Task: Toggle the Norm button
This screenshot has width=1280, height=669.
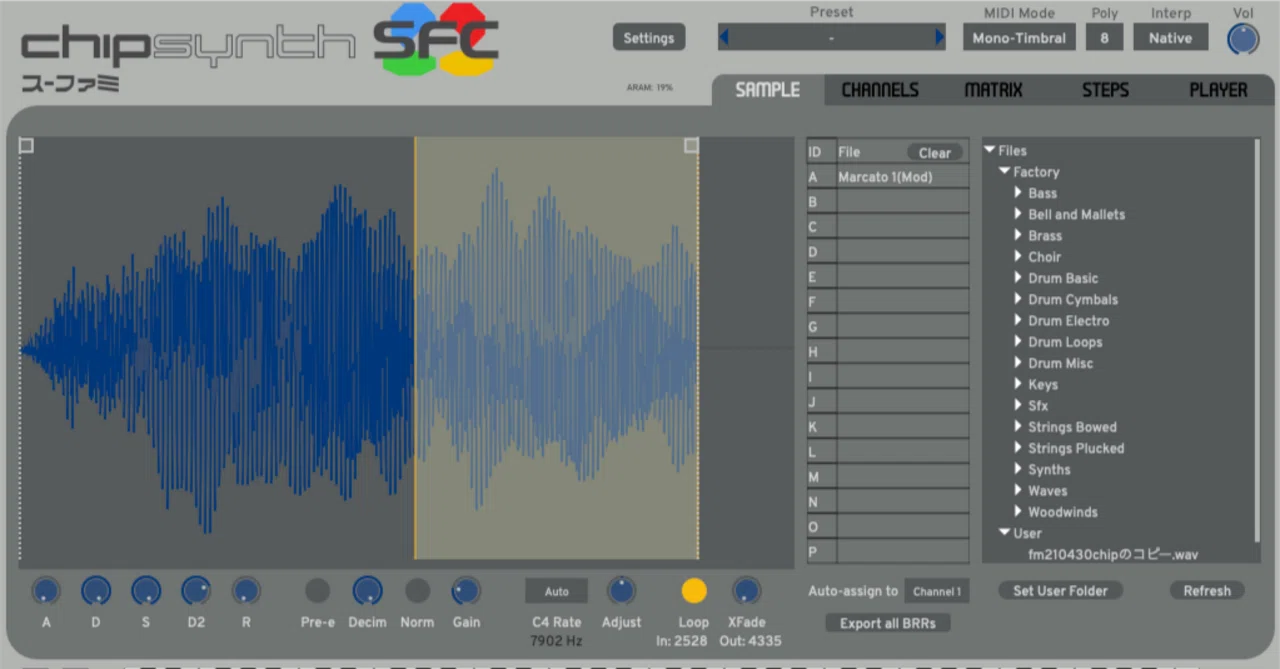Action: point(417,591)
